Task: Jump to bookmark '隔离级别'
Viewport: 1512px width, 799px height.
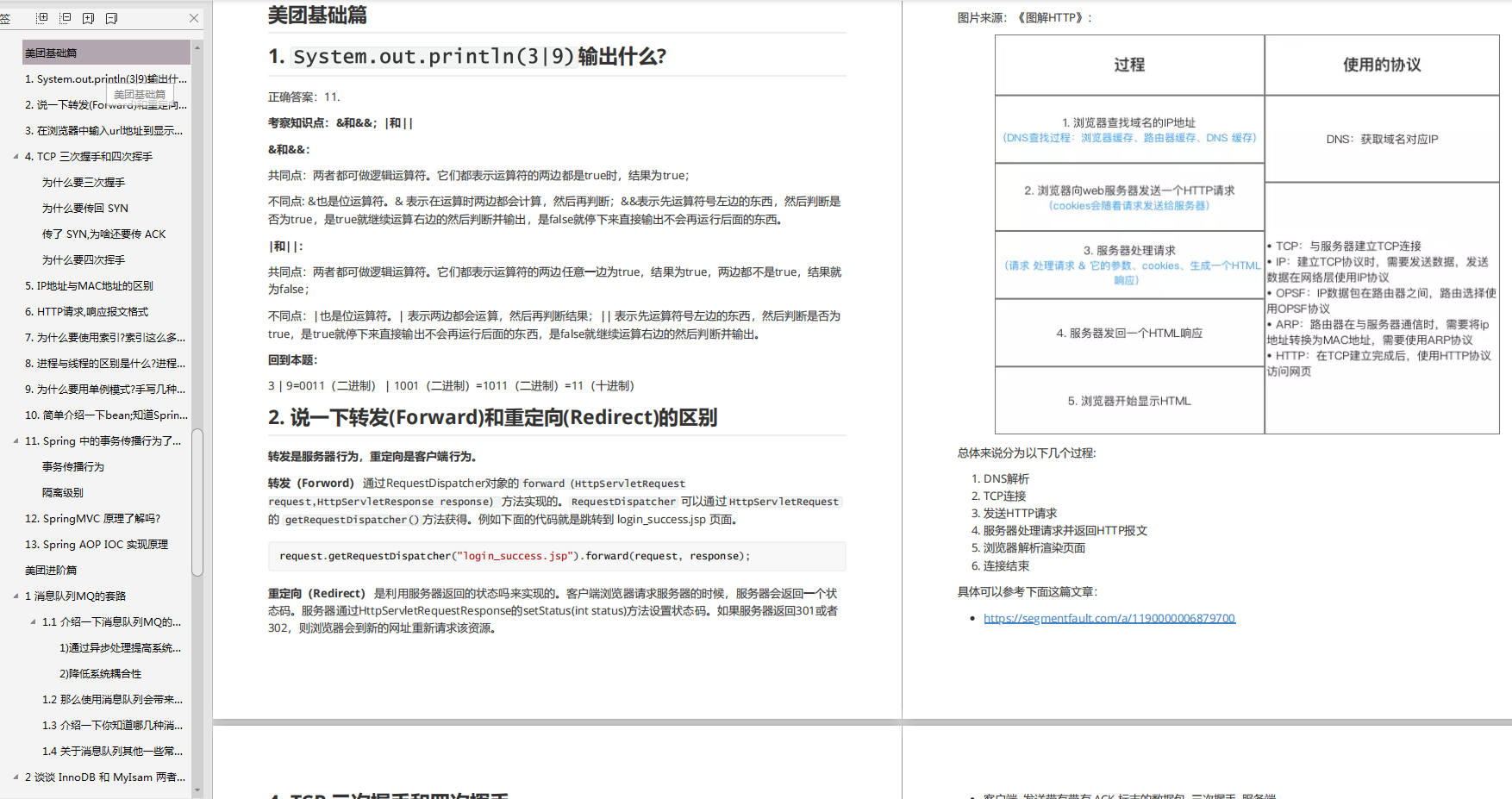Action: click(x=63, y=493)
